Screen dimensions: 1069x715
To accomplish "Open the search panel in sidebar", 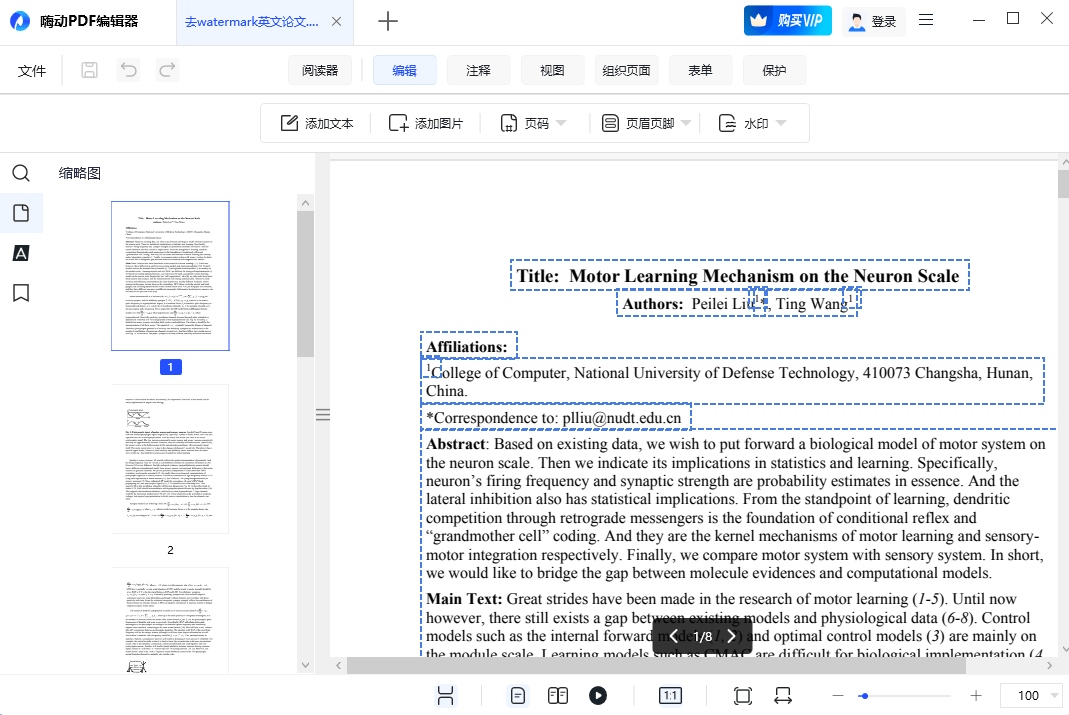I will pos(20,172).
